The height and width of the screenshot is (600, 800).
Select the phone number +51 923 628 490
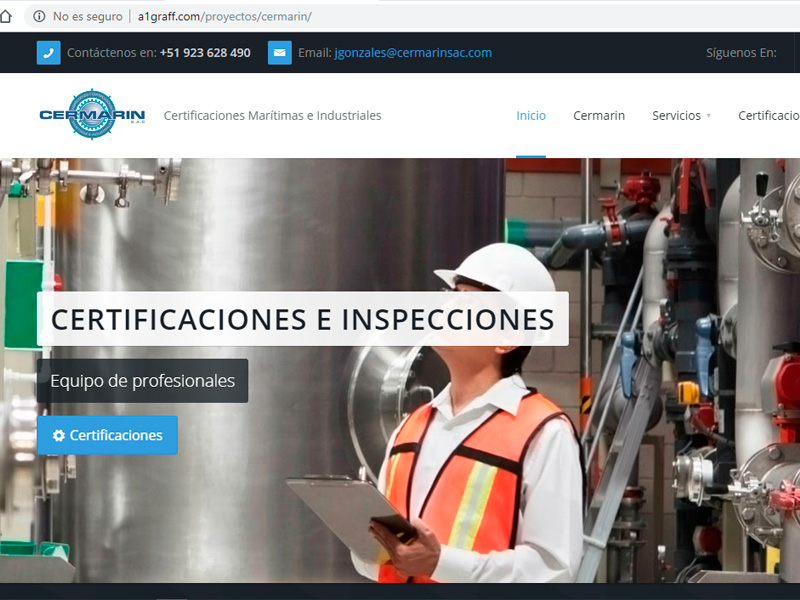tap(205, 53)
